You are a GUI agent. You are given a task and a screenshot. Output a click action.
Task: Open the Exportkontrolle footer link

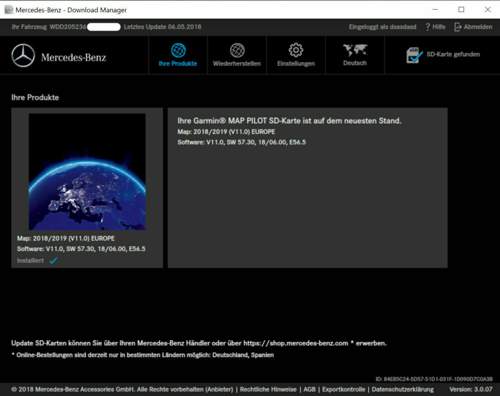coord(344,389)
